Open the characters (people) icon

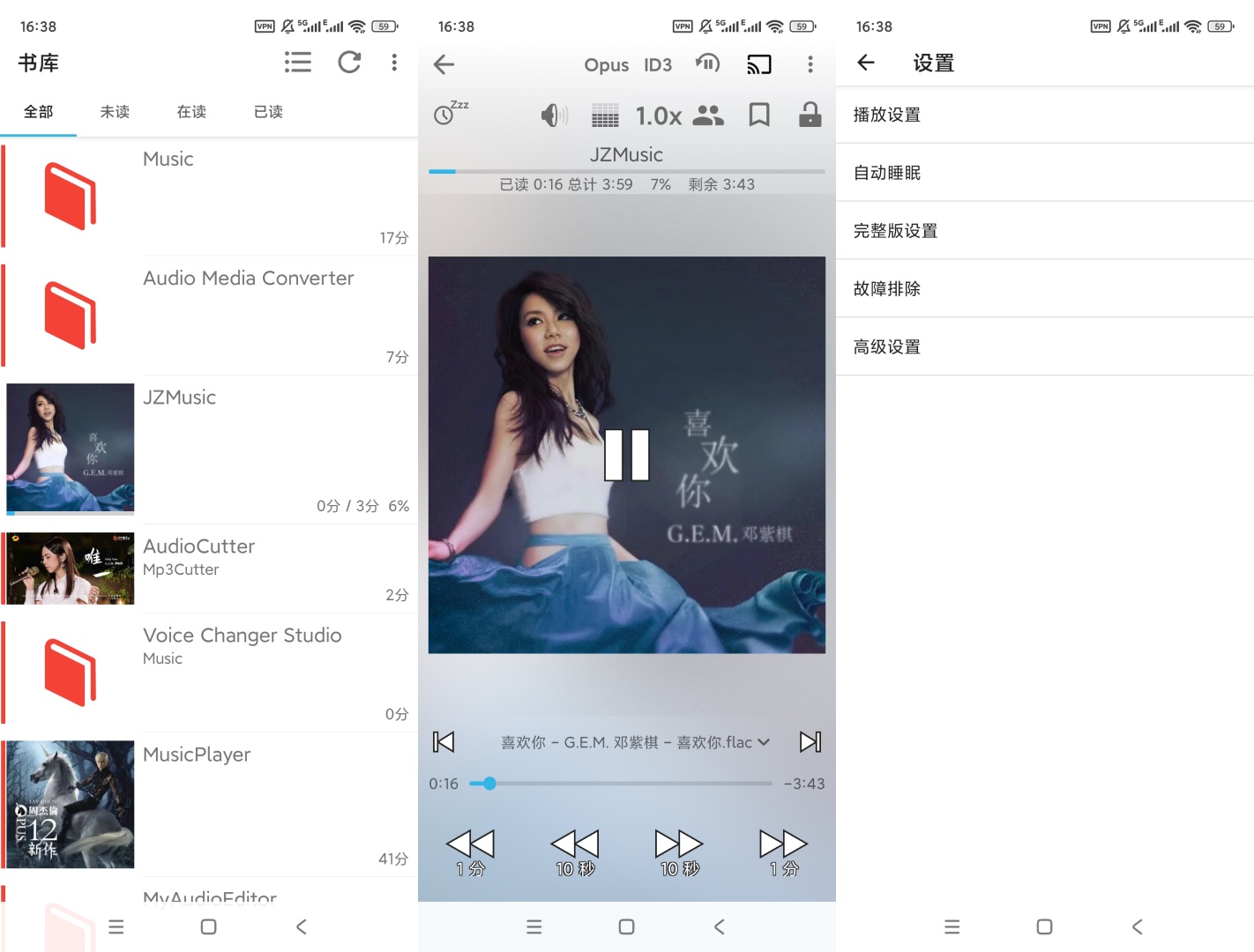point(708,115)
